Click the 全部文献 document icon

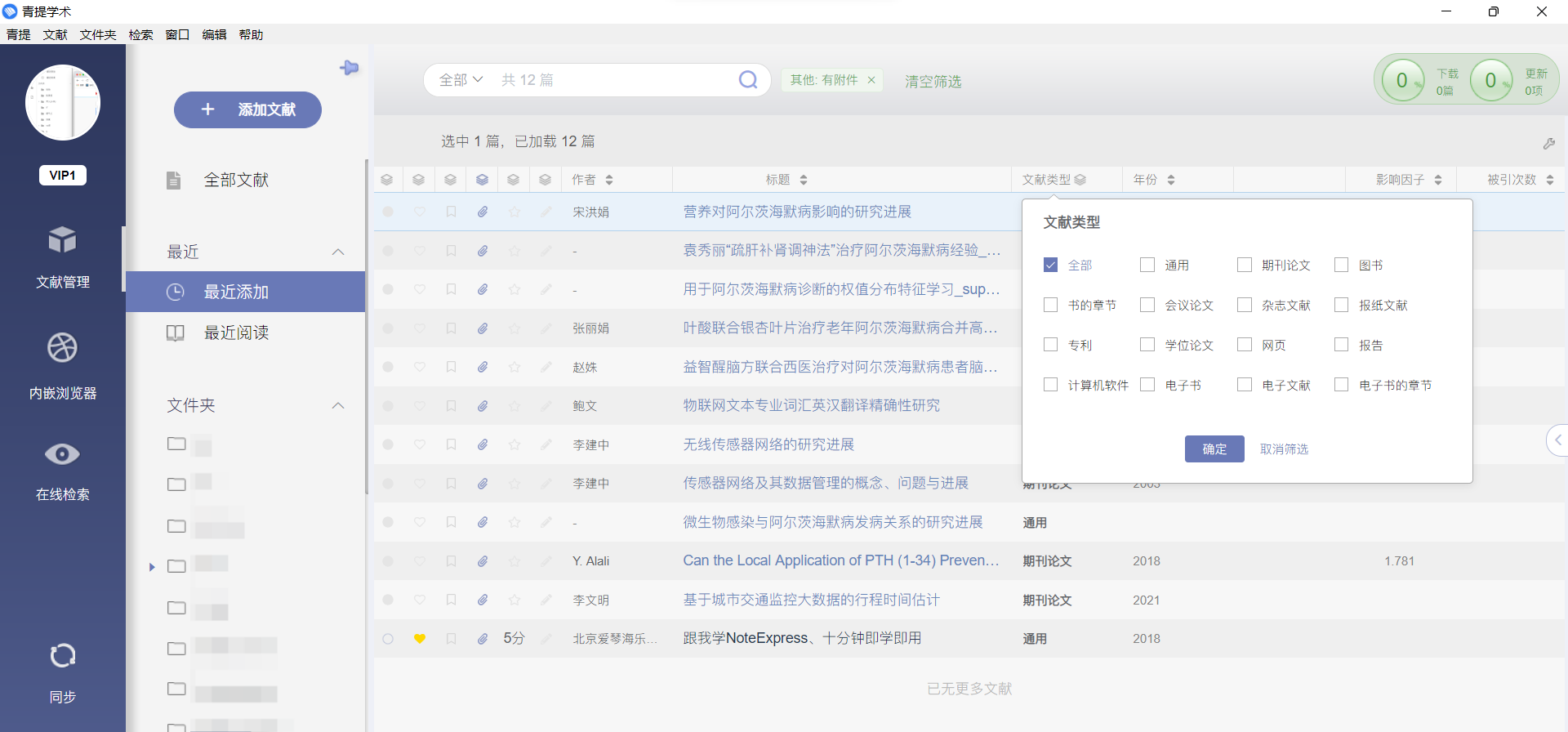(173, 180)
